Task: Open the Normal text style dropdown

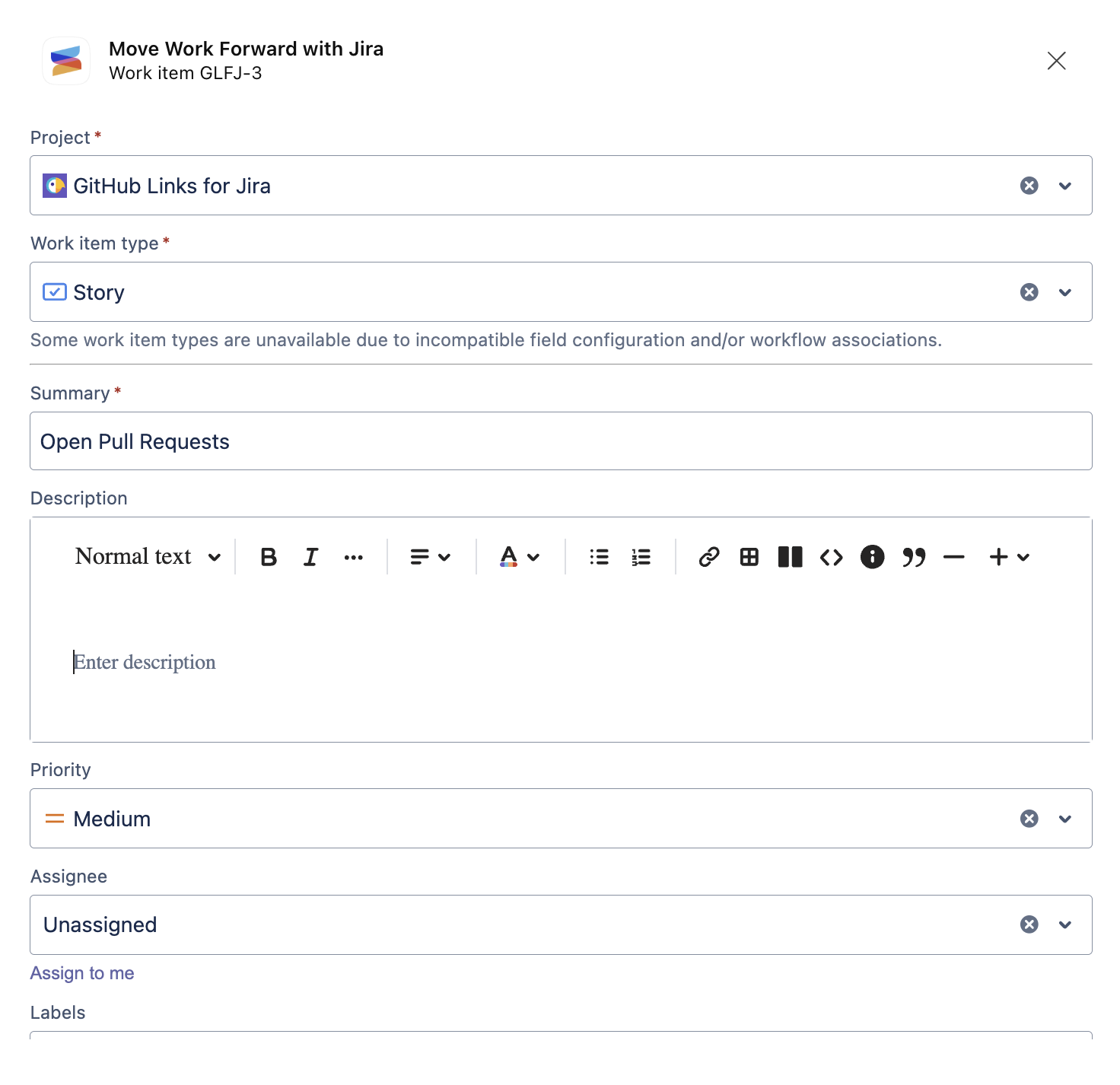Action: coord(148,557)
